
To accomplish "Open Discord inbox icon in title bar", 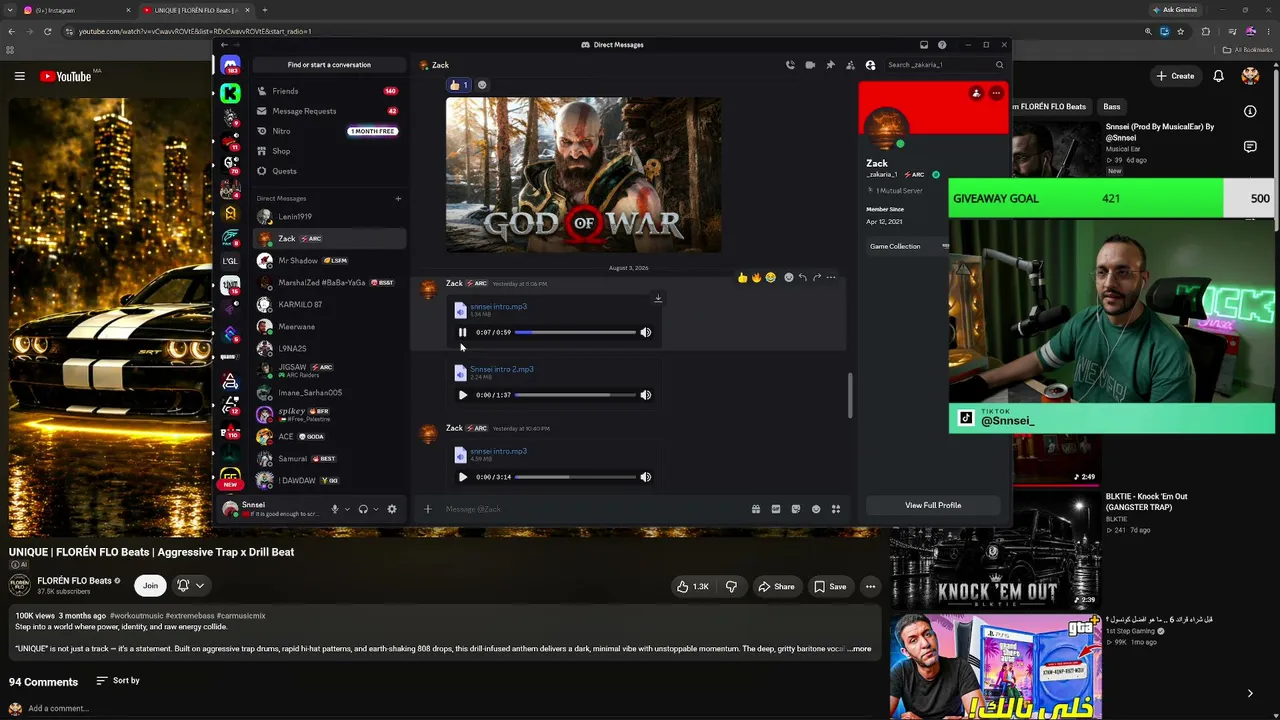I will pyautogui.click(x=923, y=45).
